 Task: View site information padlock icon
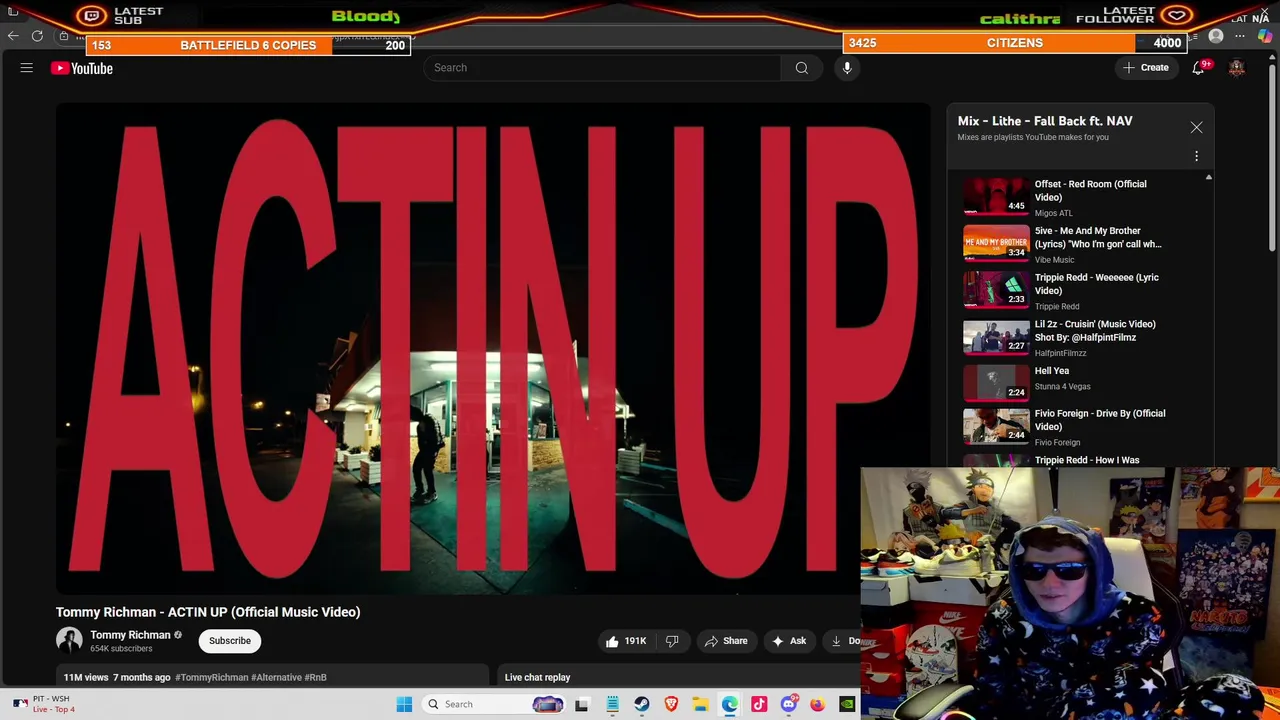[x=64, y=36]
